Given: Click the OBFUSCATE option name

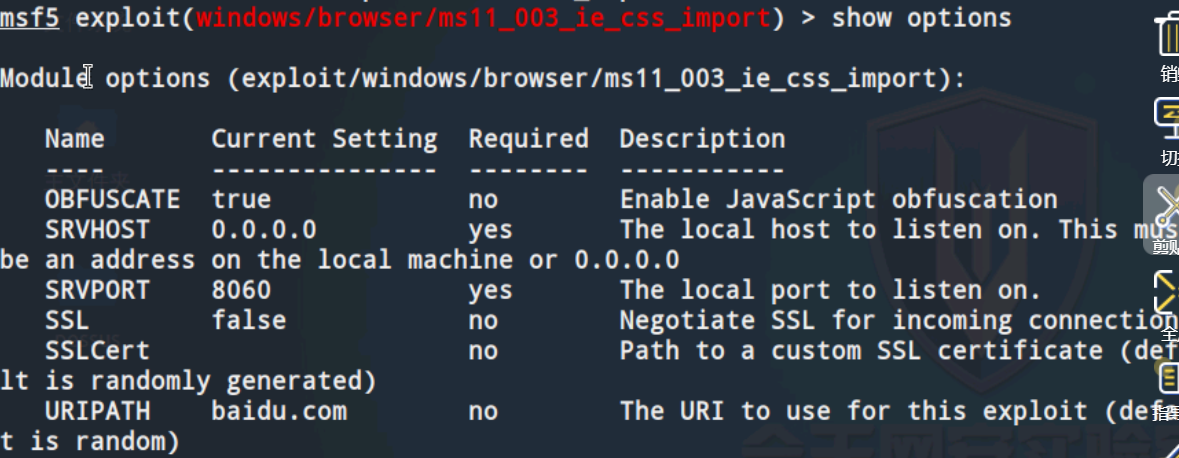Looking at the screenshot, I should [112, 199].
